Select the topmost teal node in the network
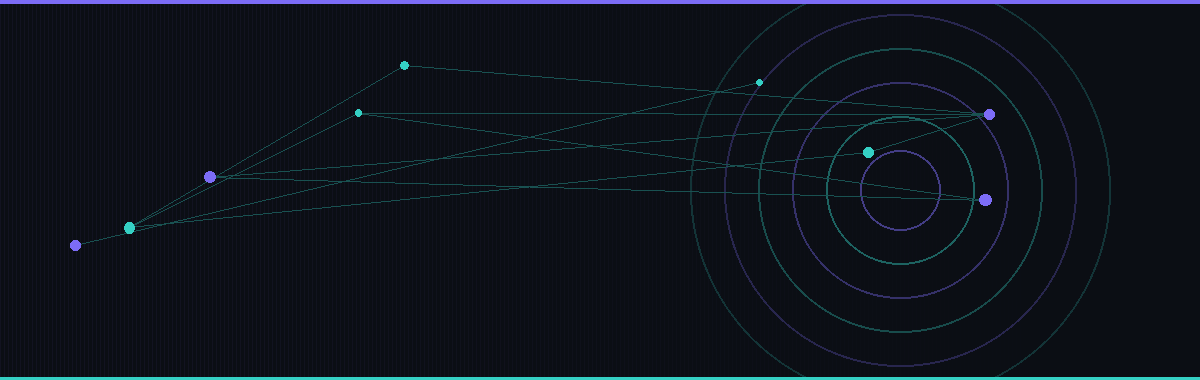 coord(404,66)
